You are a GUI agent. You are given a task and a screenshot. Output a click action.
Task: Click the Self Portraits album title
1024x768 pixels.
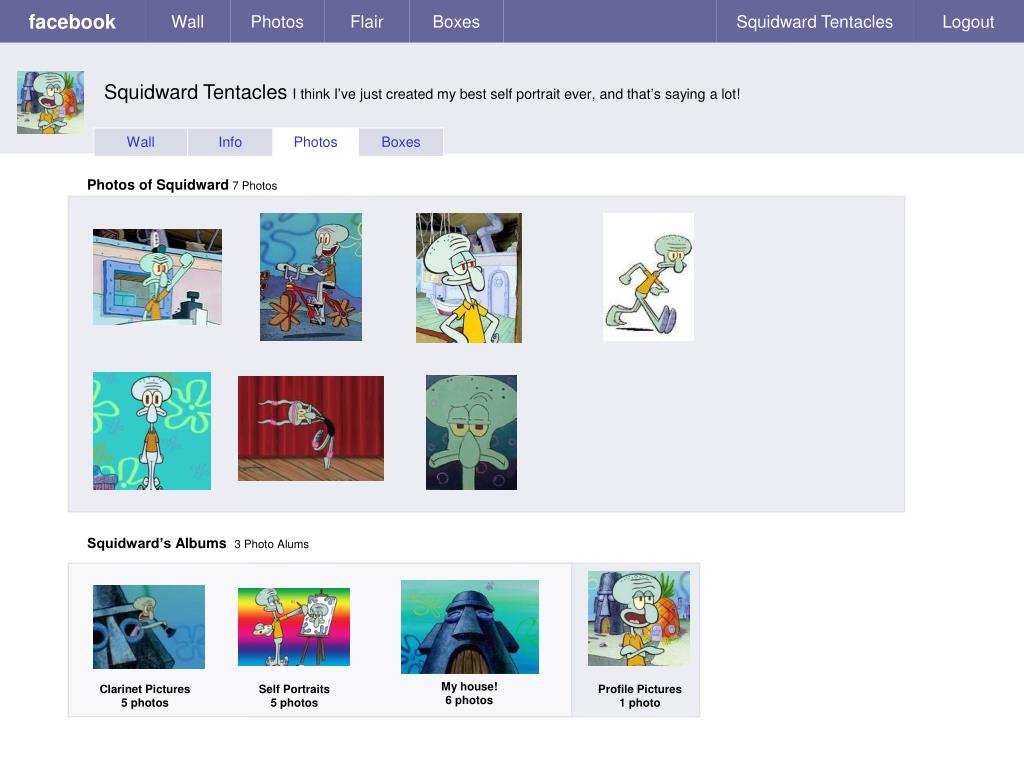294,689
